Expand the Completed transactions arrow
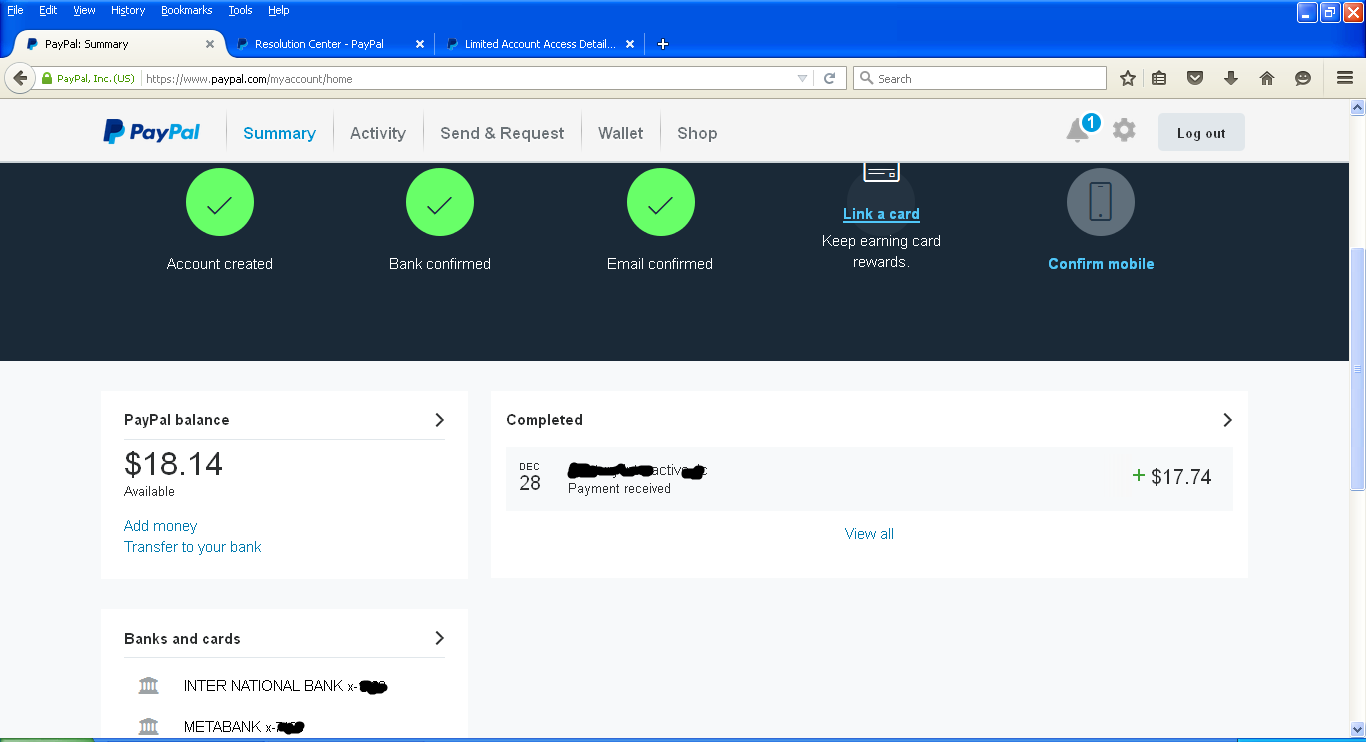Image resolution: width=1366 pixels, height=742 pixels. [1227, 420]
